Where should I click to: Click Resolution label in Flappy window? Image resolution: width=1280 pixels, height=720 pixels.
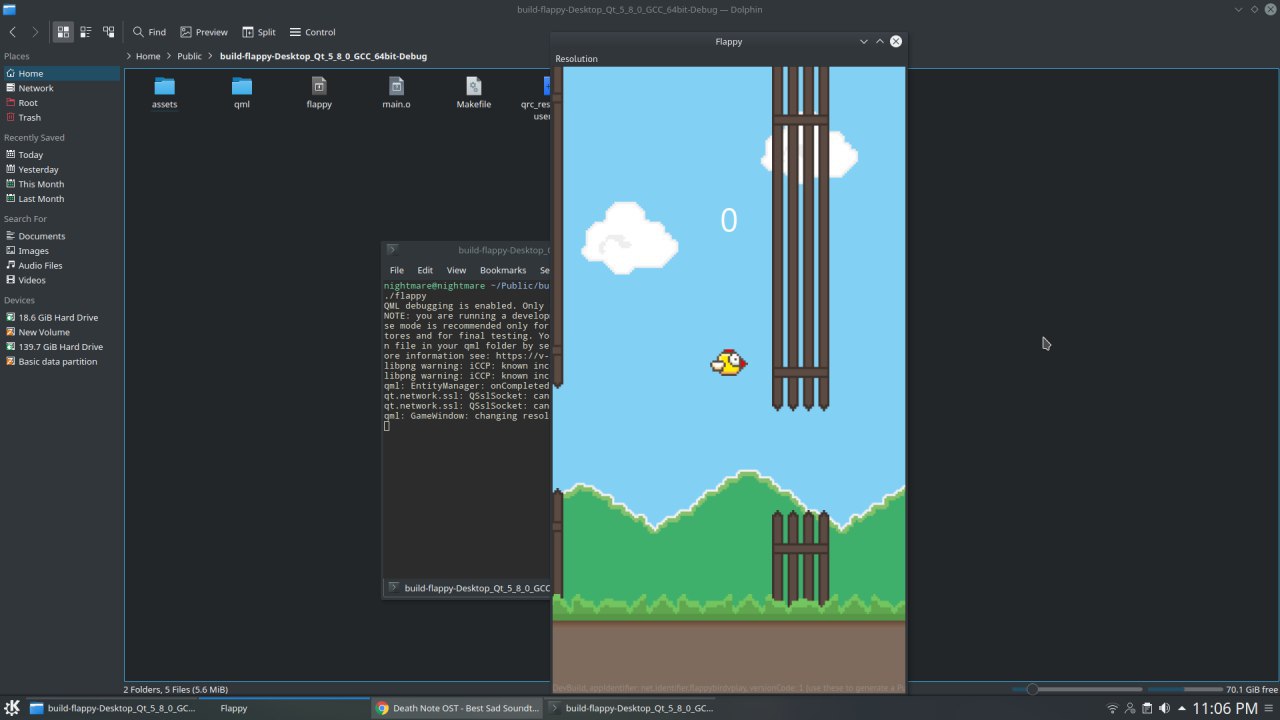[x=576, y=59]
